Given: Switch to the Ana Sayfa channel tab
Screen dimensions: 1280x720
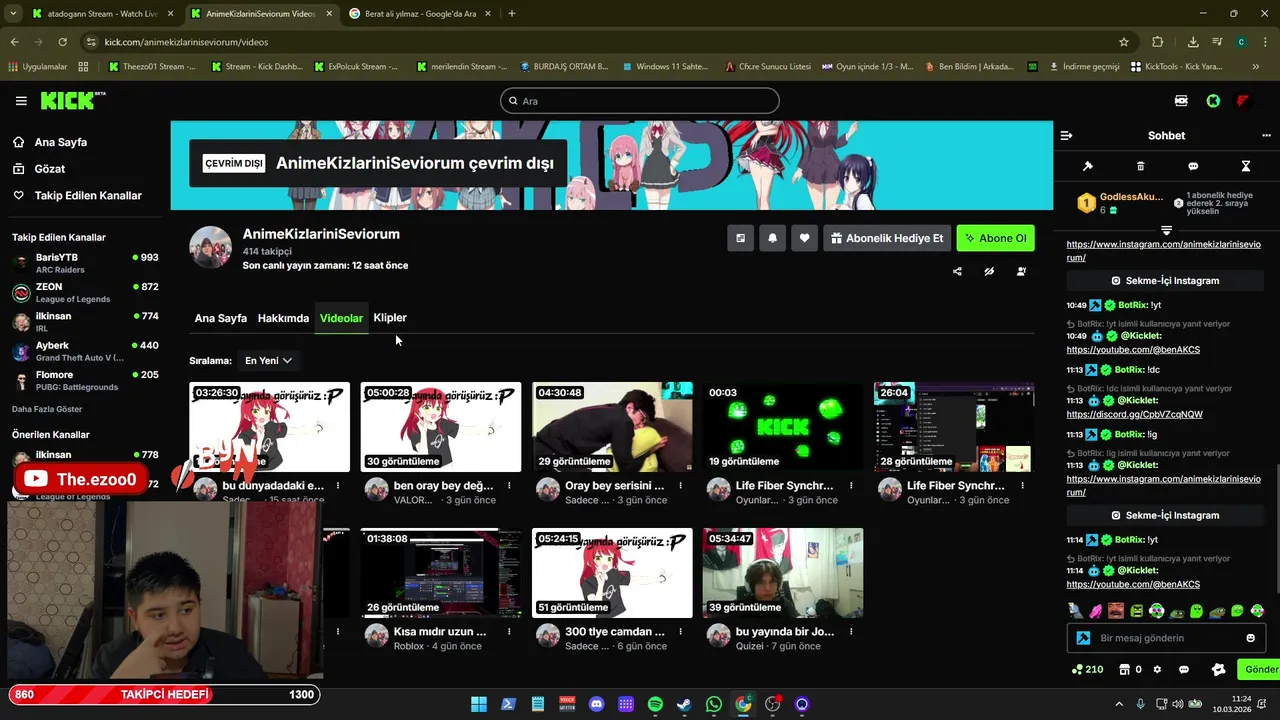Looking at the screenshot, I should (220, 318).
